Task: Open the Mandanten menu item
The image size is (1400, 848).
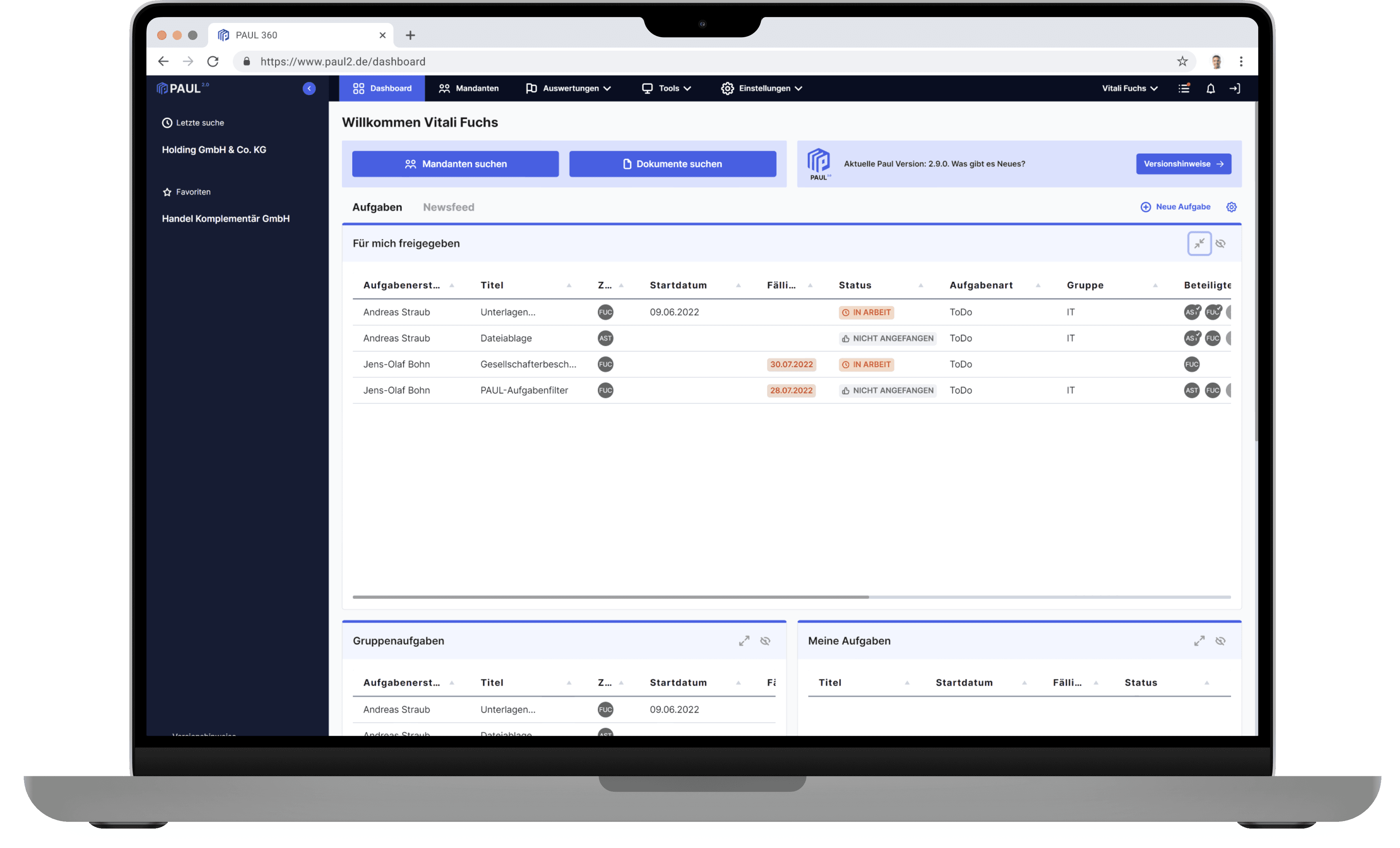Action: (469, 88)
